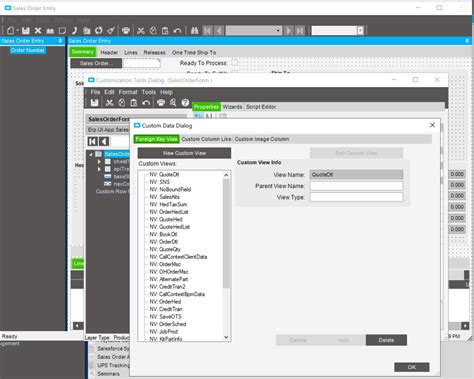The height and width of the screenshot is (379, 474).
Task: Collapse the SalesOrderForm root tree node
Action: click(91, 154)
